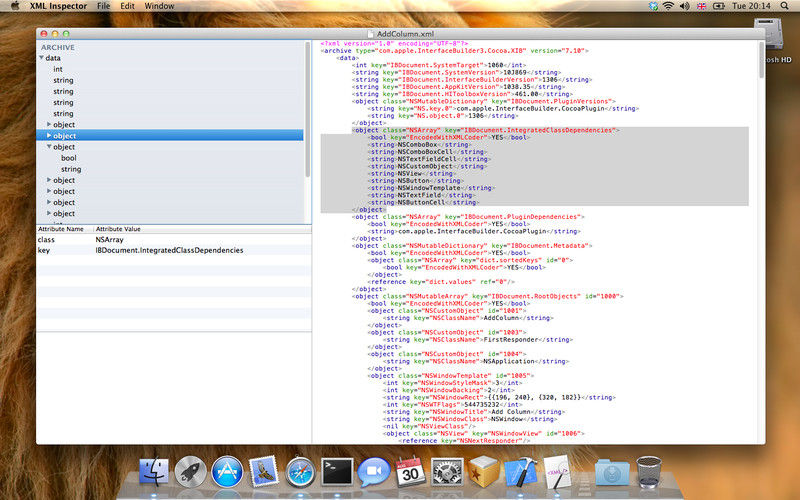Open System Preferences gear icon in Dock
Viewport: 800px width, 500px height.
[x=447, y=471]
